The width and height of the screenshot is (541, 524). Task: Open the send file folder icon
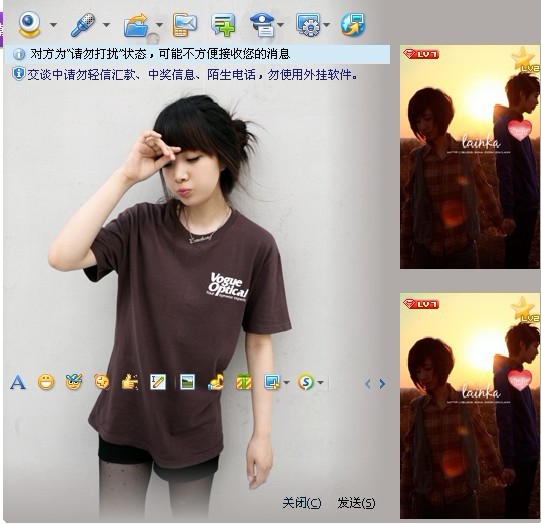coord(137,25)
